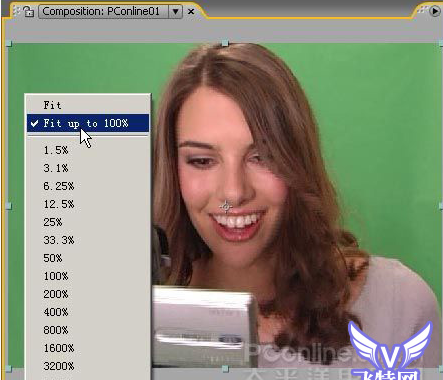Set magnification to 50%
Screen dimensions: 443x380
tap(88, 258)
